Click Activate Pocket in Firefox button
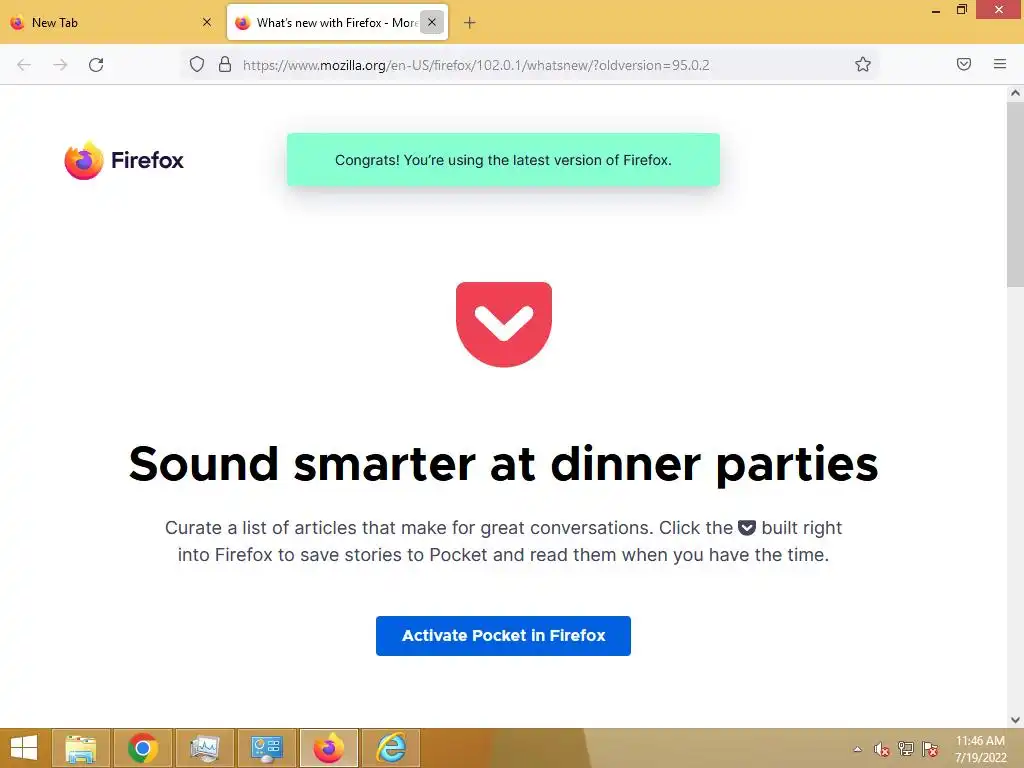 tap(503, 635)
